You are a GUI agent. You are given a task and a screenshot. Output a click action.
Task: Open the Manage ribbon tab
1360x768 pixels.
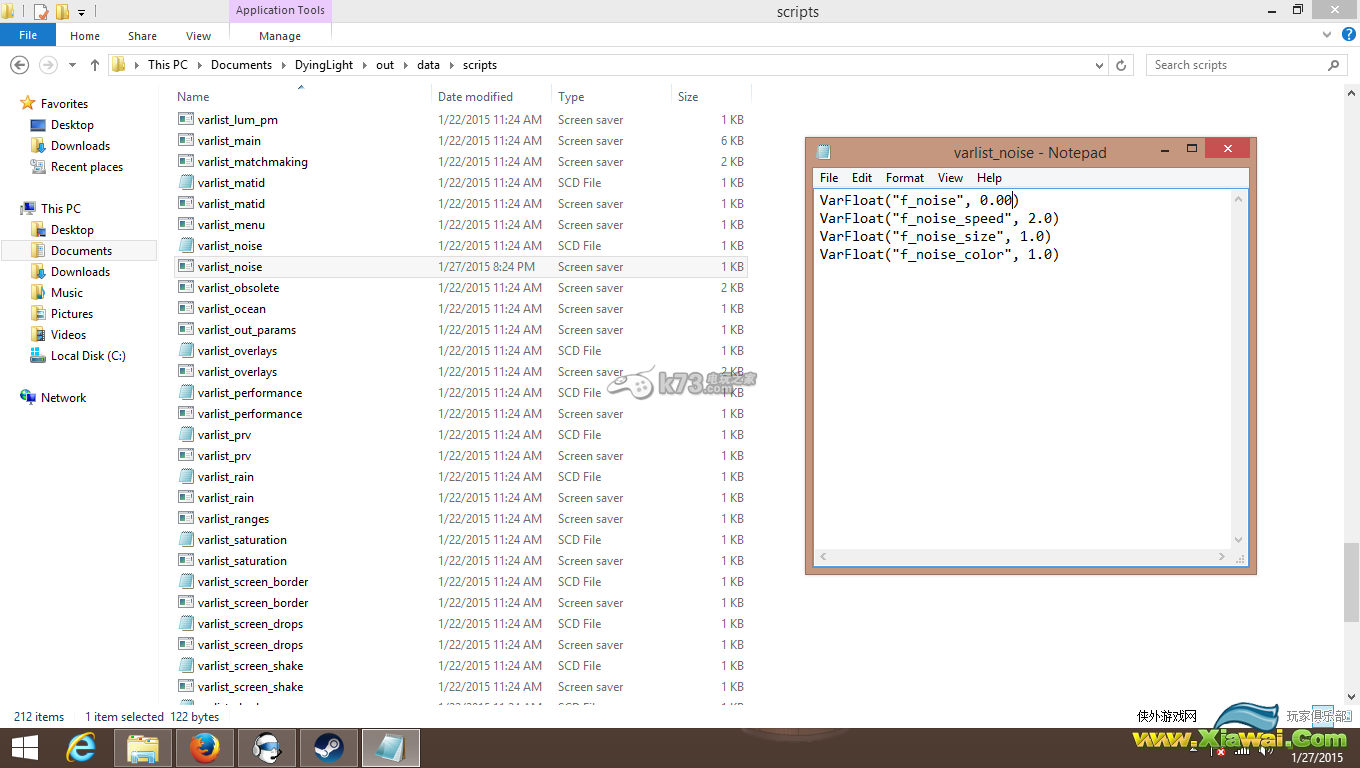click(x=280, y=36)
